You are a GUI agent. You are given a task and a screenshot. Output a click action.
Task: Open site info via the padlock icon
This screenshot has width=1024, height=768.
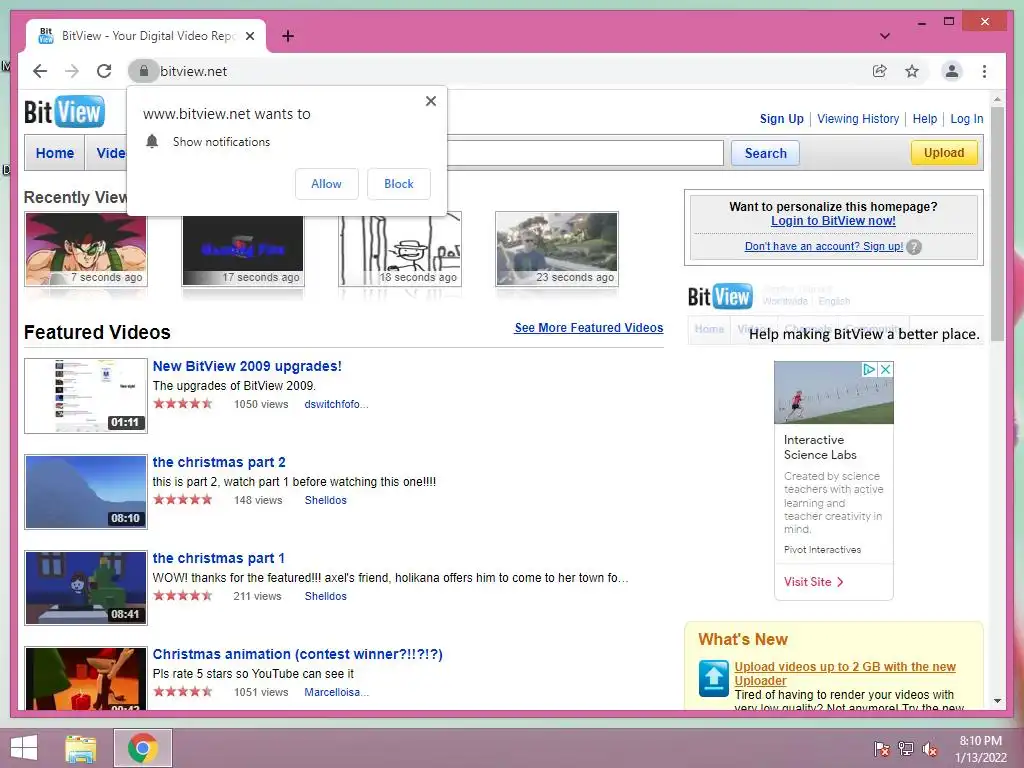(x=144, y=71)
